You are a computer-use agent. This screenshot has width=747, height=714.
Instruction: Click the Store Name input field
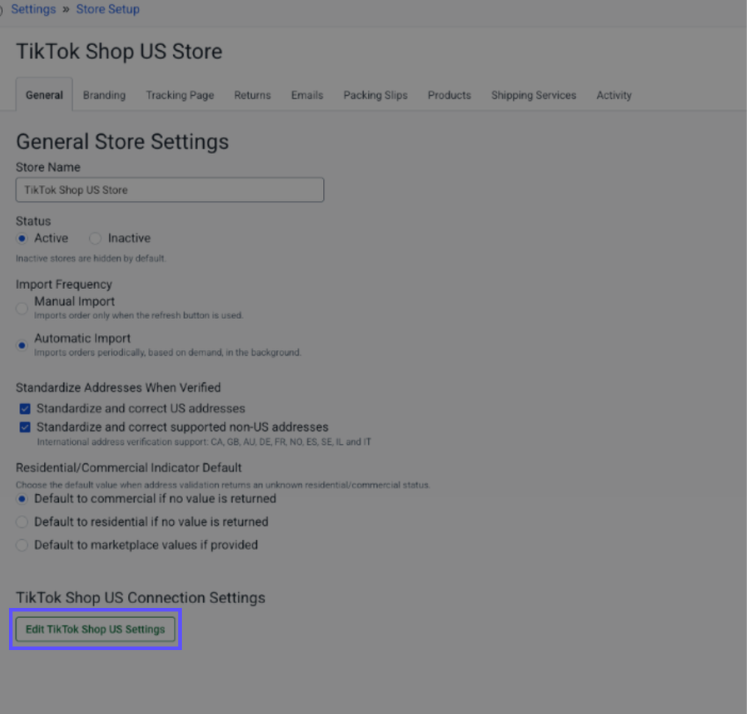(x=170, y=190)
